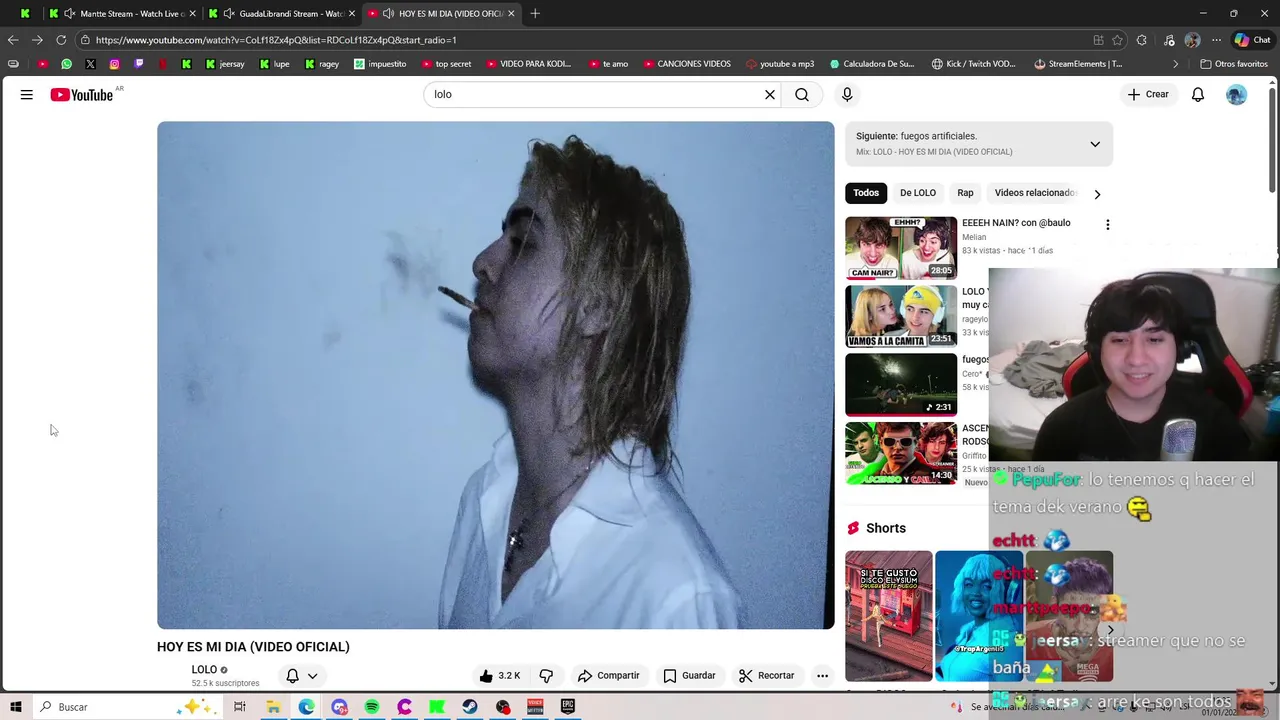Image resolution: width=1280 pixels, height=720 pixels.
Task: Select the Todos filter chip
Action: pyautogui.click(x=866, y=193)
